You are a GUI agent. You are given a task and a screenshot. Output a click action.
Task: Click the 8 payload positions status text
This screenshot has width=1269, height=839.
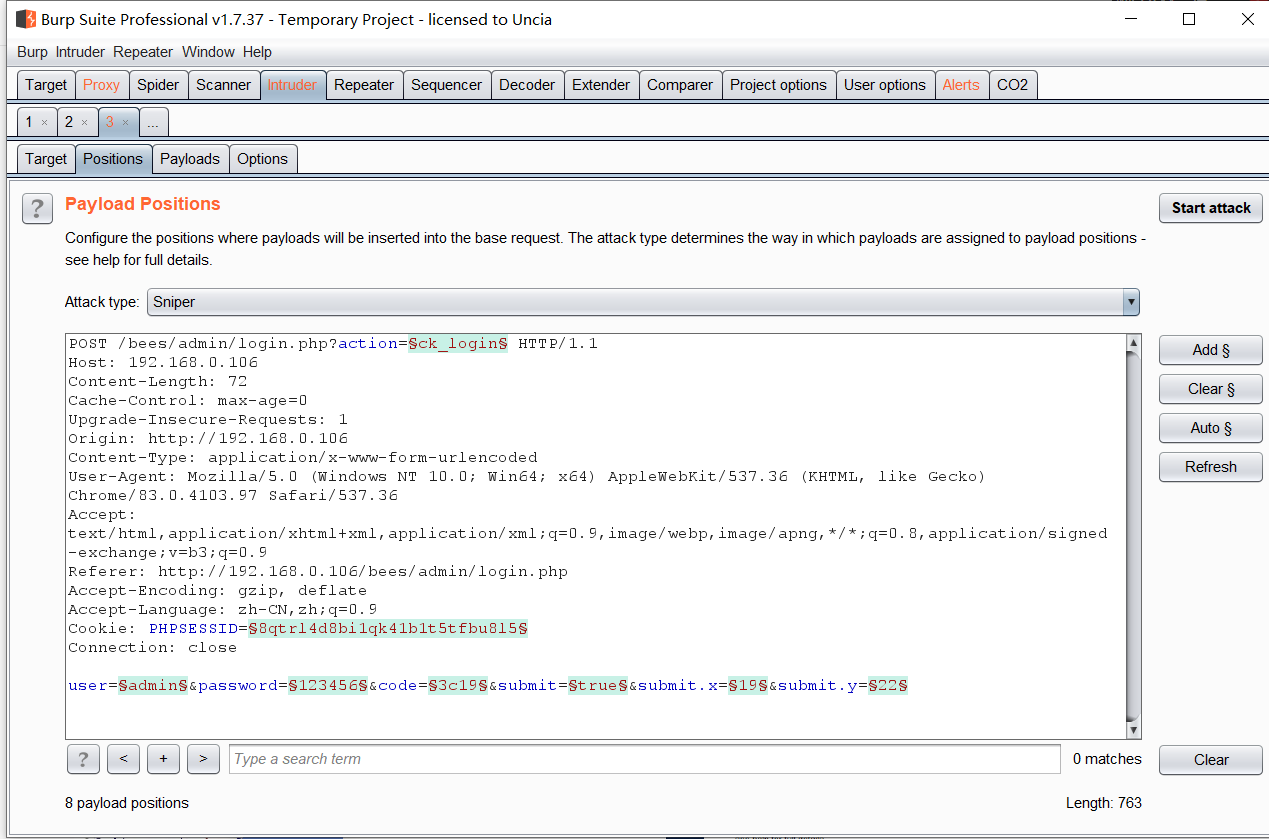(x=127, y=803)
